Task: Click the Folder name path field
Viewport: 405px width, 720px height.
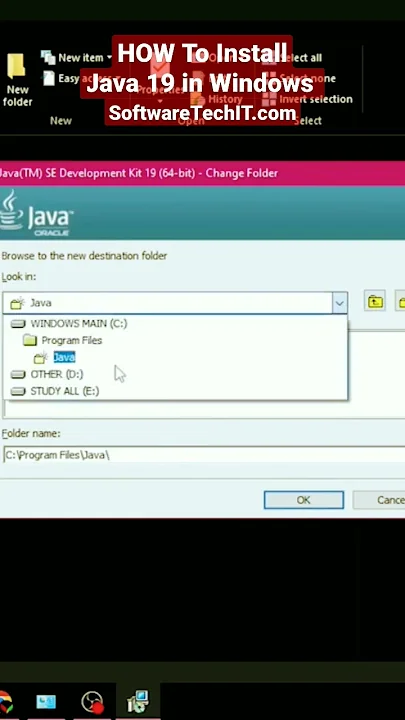Action: tap(204, 455)
